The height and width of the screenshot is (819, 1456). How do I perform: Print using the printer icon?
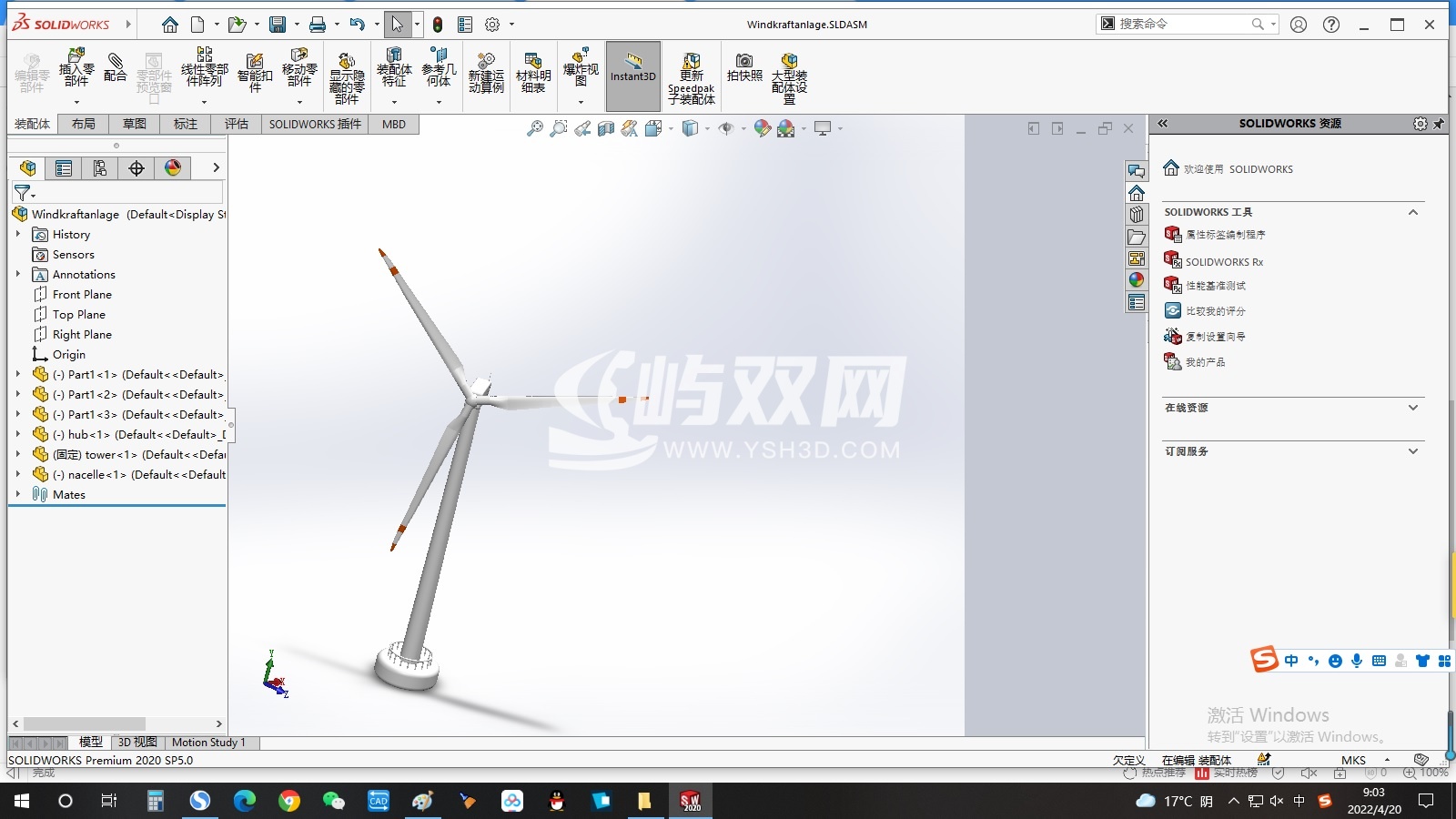318,25
